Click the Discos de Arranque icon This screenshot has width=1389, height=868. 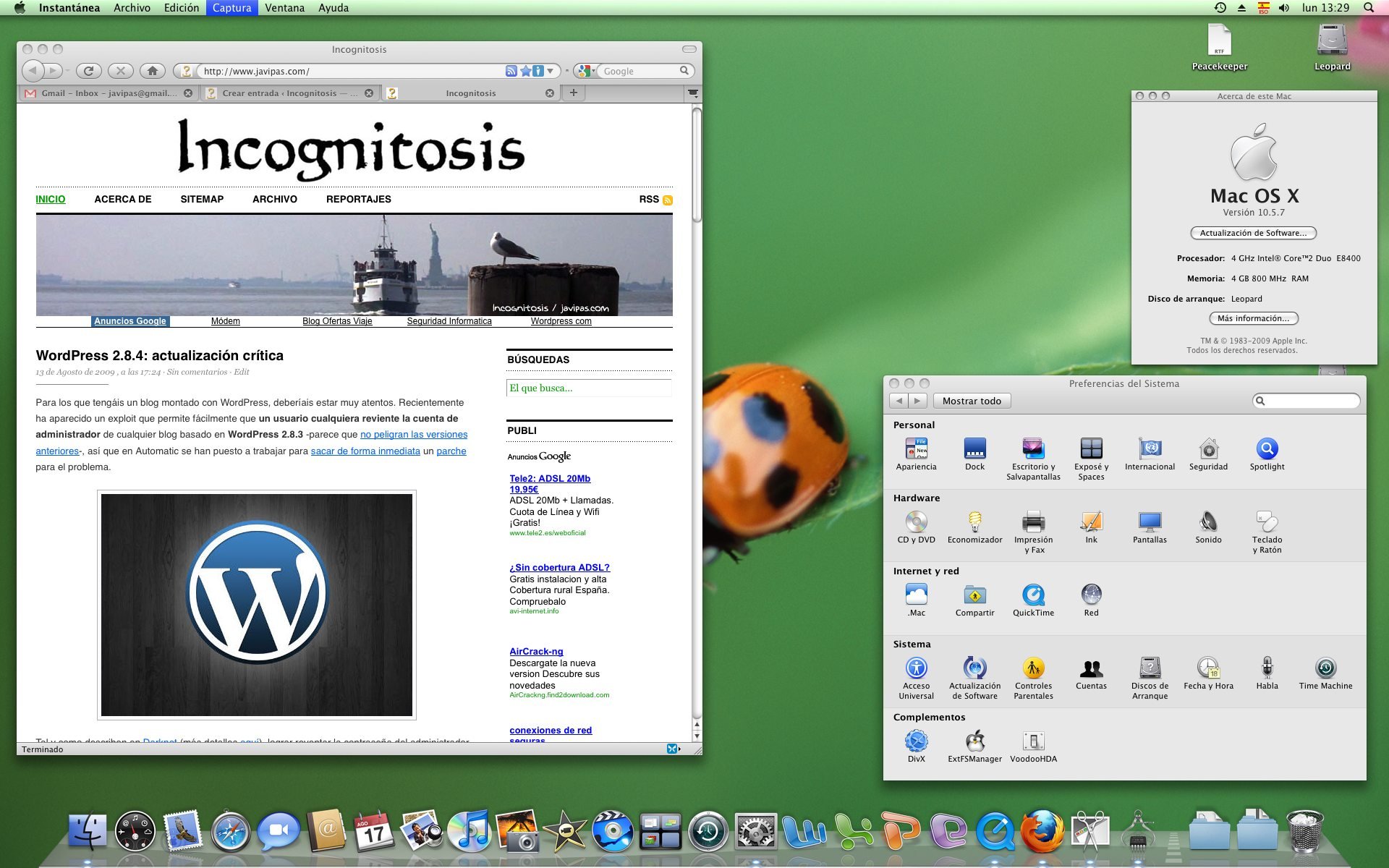pos(1150,668)
